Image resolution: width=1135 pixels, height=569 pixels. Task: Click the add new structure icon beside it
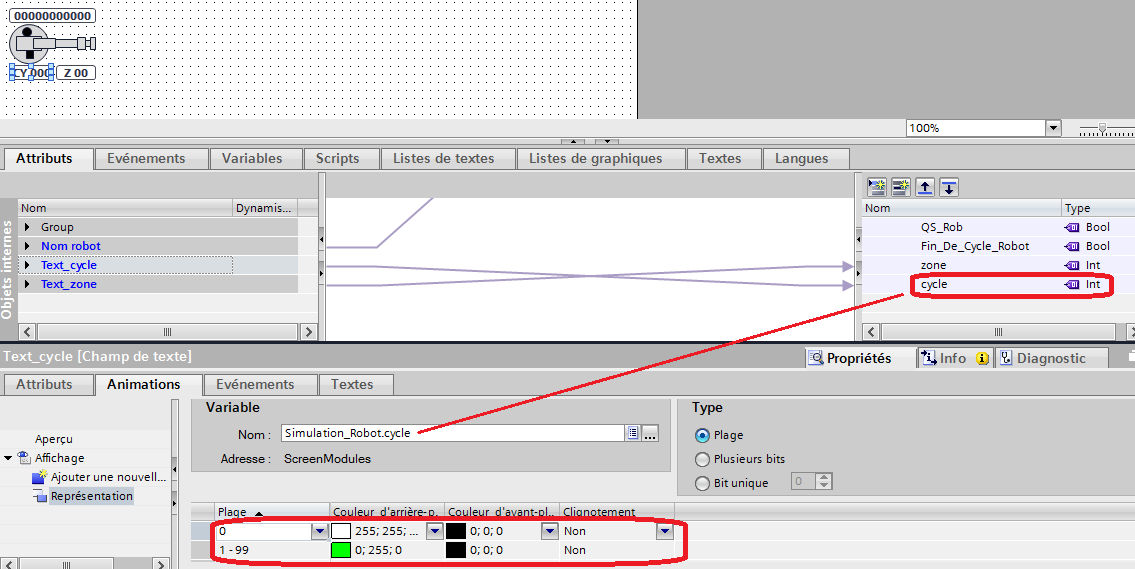tap(900, 187)
